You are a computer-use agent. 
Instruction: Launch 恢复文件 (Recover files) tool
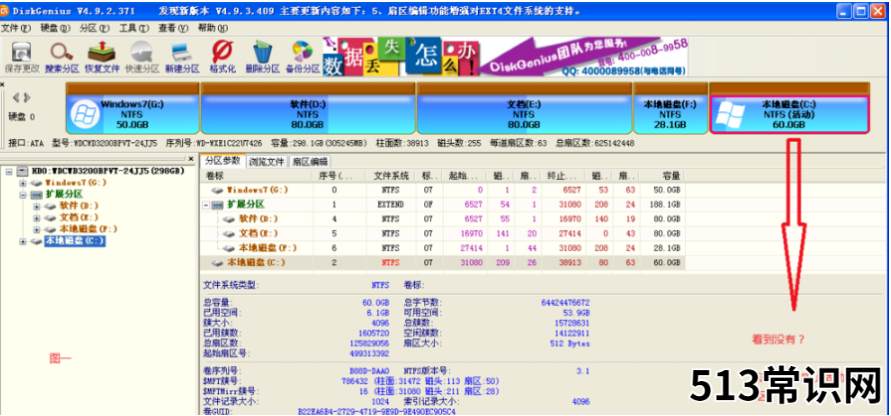(102, 52)
